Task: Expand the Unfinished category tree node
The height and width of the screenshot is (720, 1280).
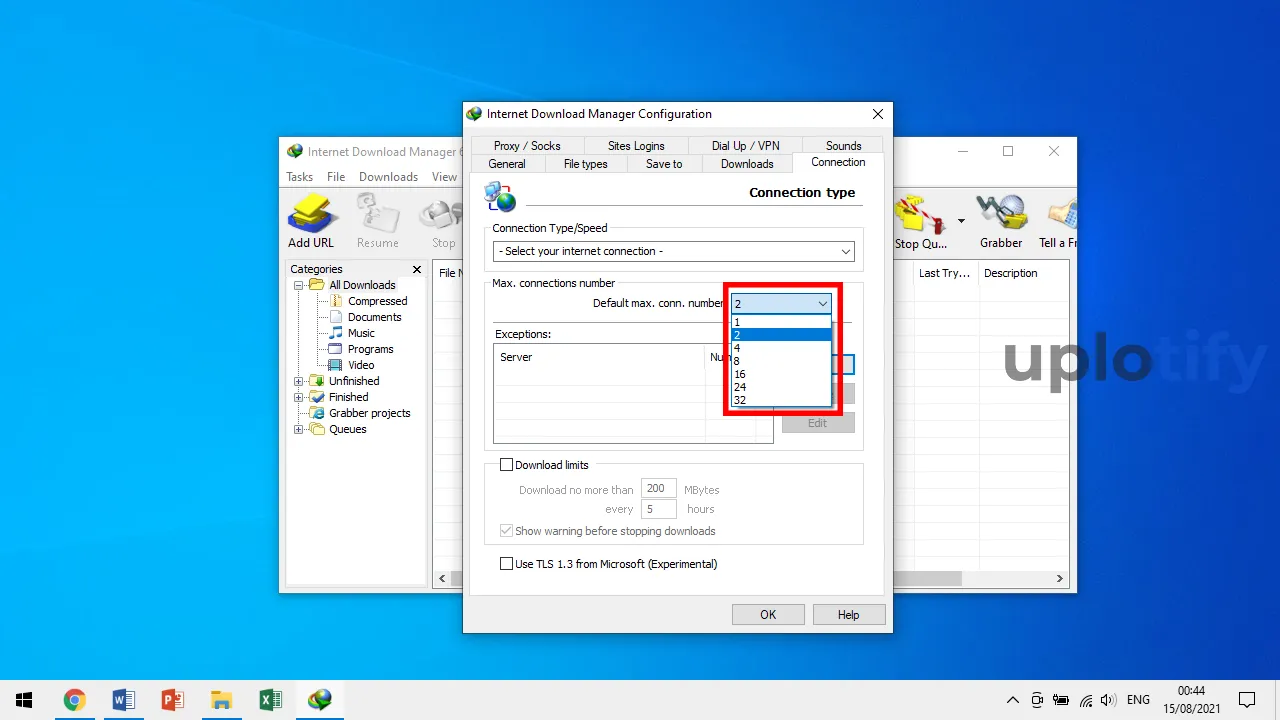Action: click(298, 381)
